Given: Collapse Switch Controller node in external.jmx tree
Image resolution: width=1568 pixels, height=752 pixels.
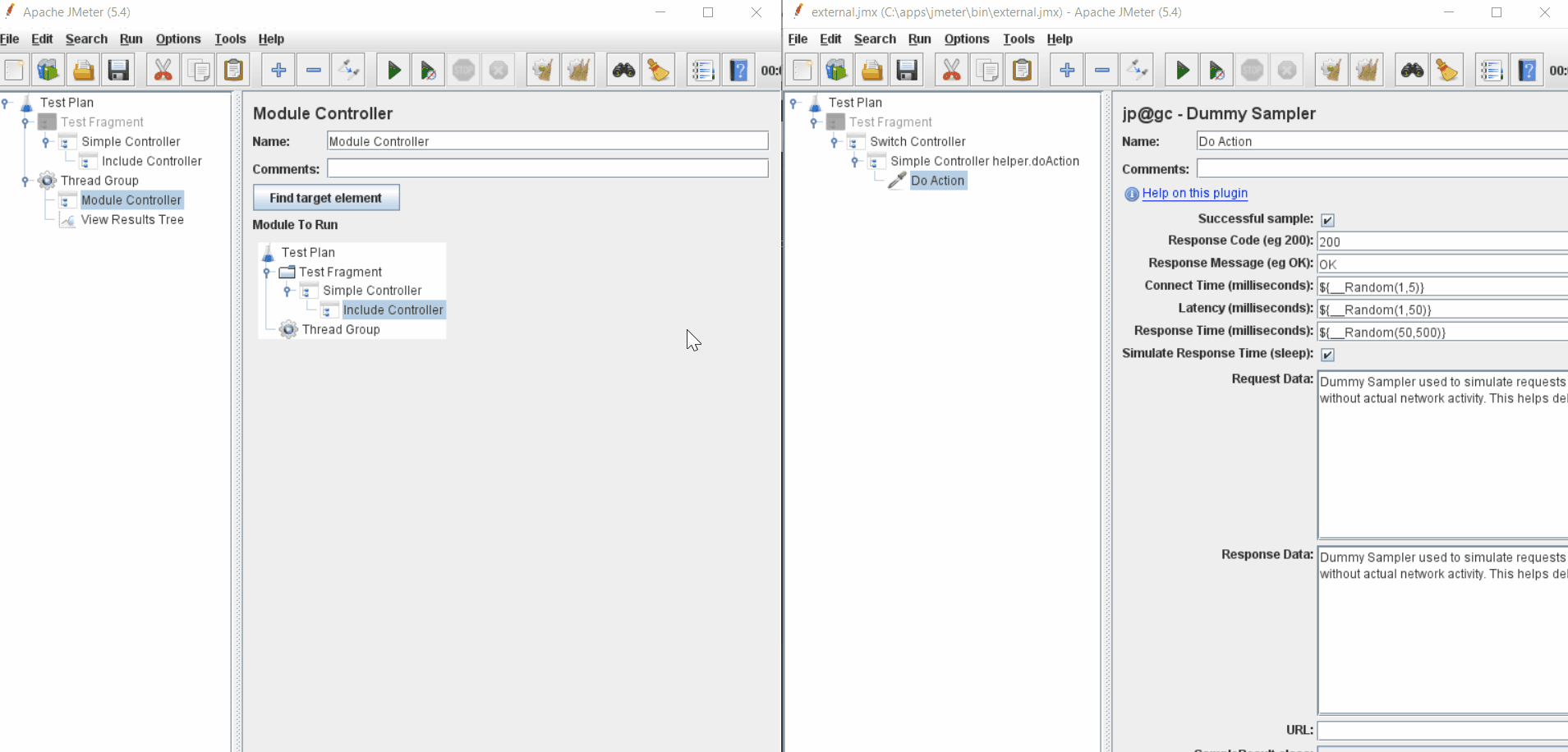Looking at the screenshot, I should [x=835, y=142].
